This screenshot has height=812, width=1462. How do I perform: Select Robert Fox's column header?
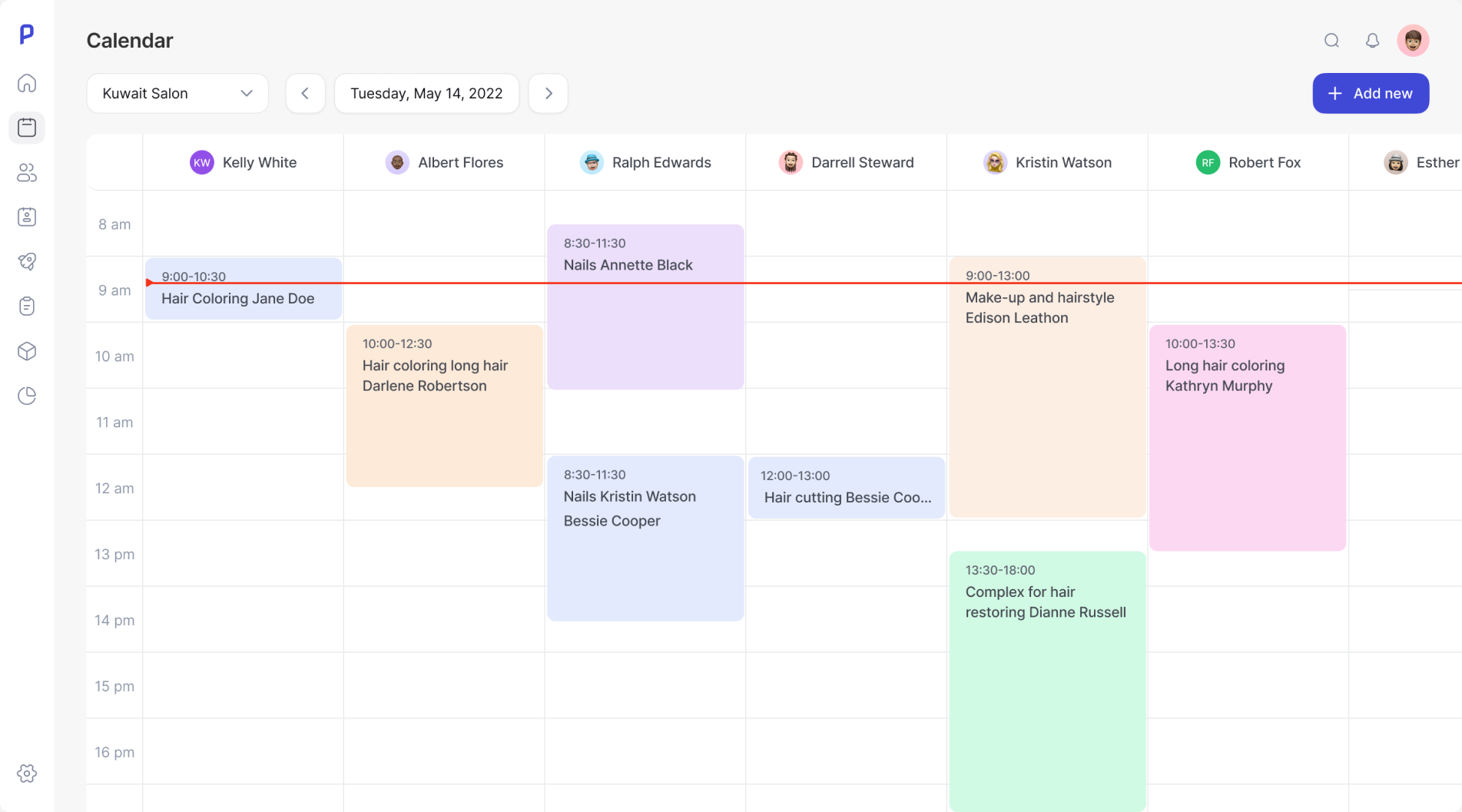[1248, 162]
